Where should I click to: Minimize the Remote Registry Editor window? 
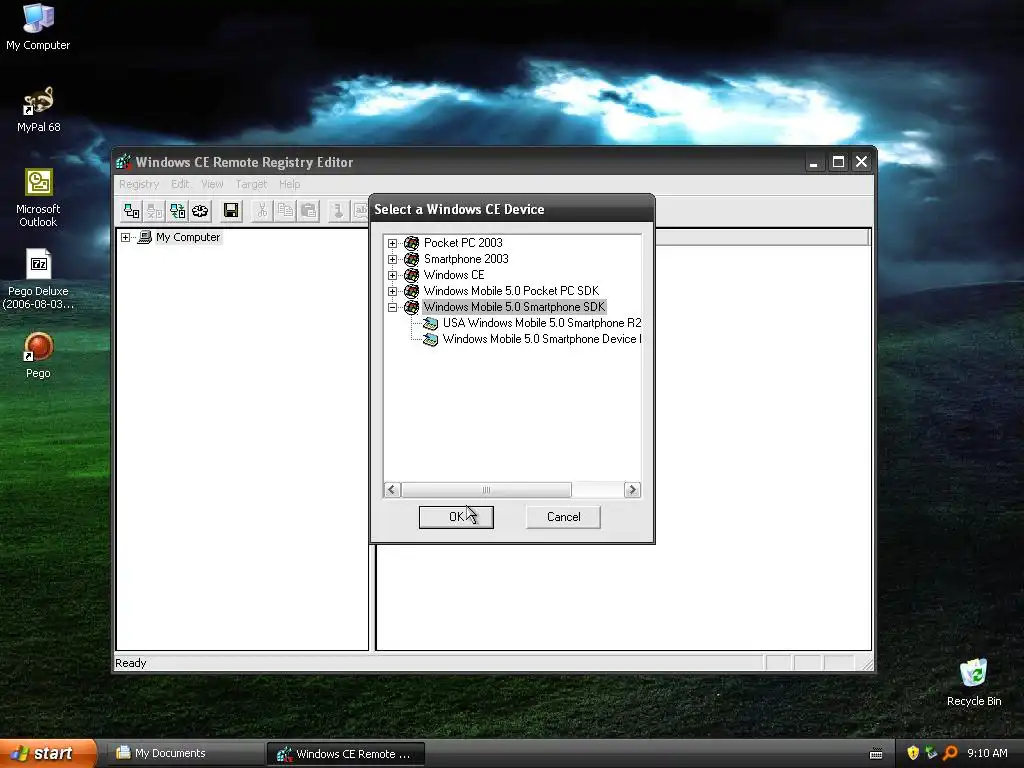pyautogui.click(x=814, y=162)
